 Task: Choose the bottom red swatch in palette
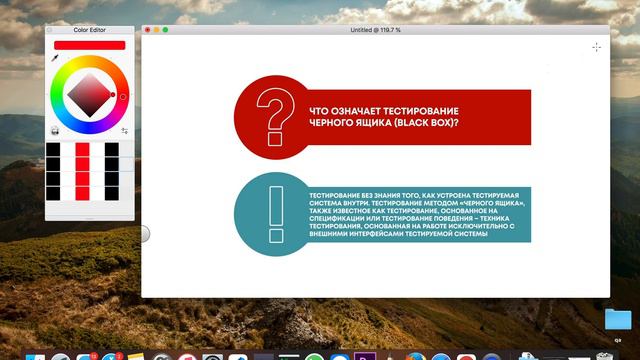pos(82,193)
